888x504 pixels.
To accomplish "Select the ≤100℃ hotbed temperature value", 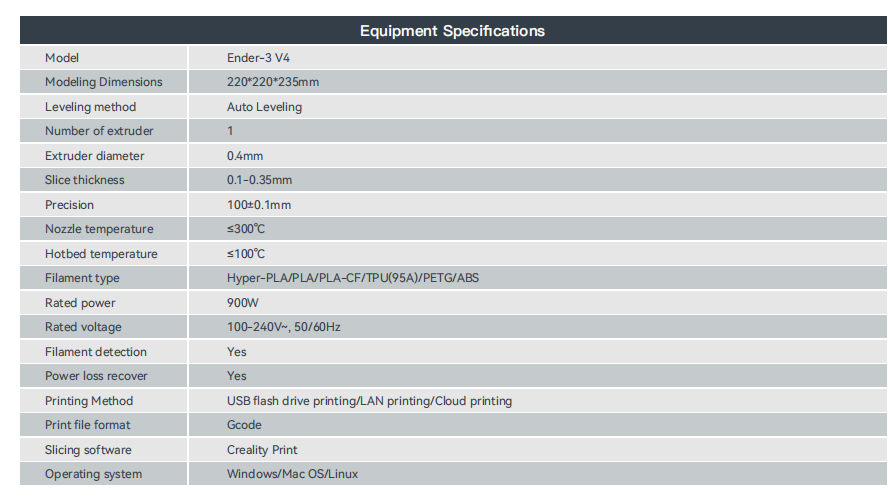I will (x=246, y=254).
